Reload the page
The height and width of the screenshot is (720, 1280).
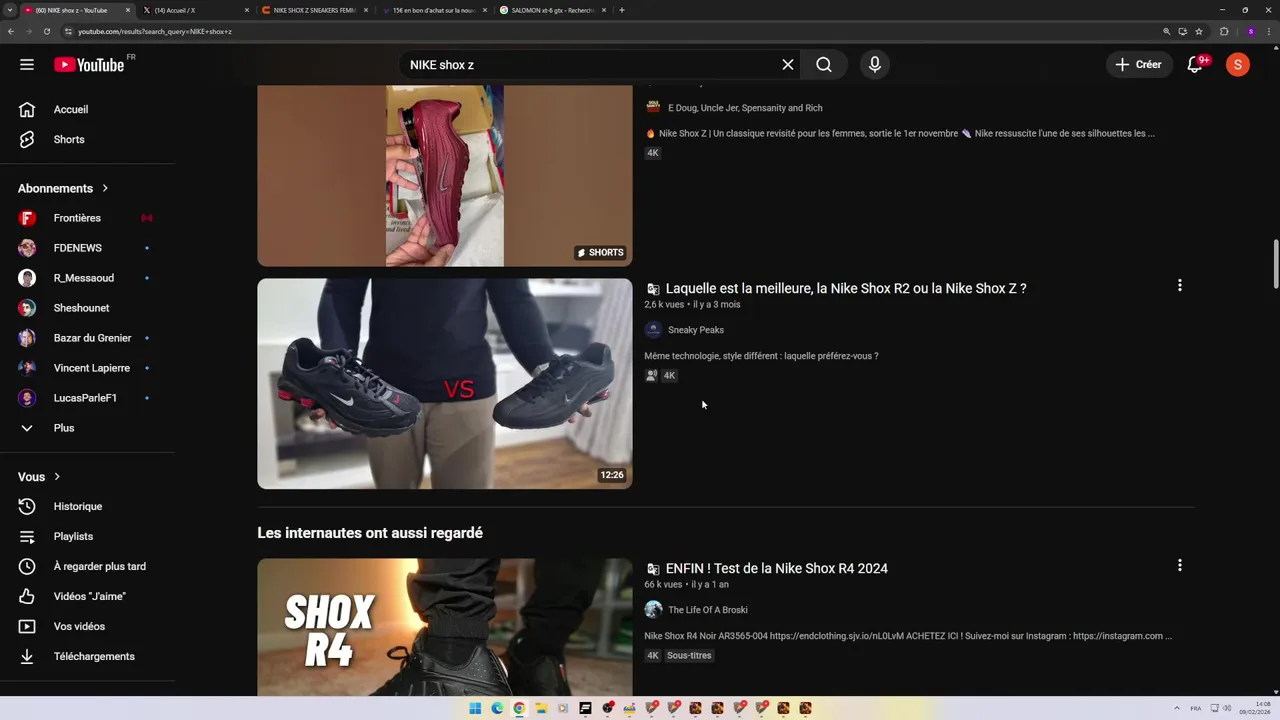(x=47, y=31)
